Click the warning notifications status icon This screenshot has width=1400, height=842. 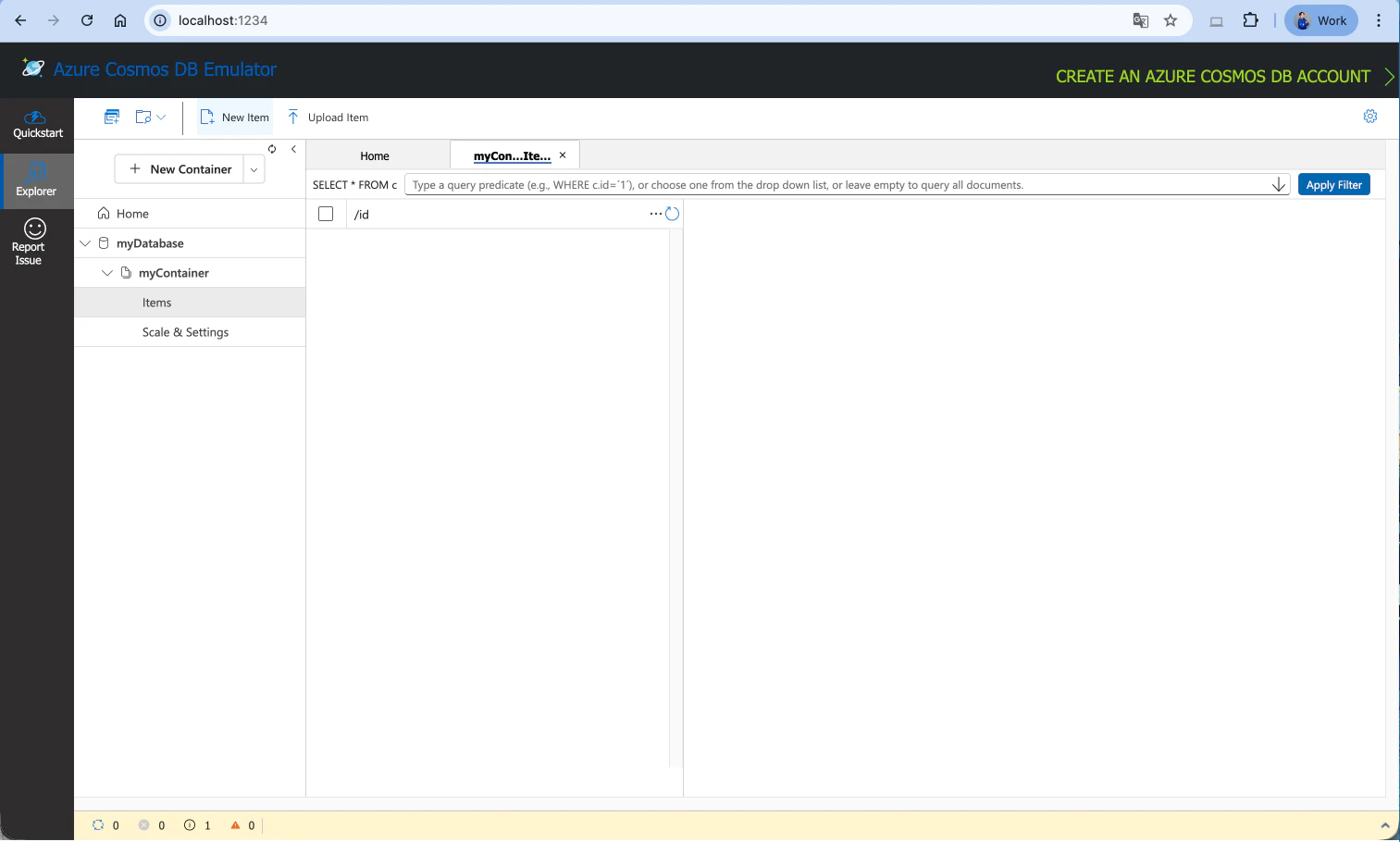coord(235,825)
